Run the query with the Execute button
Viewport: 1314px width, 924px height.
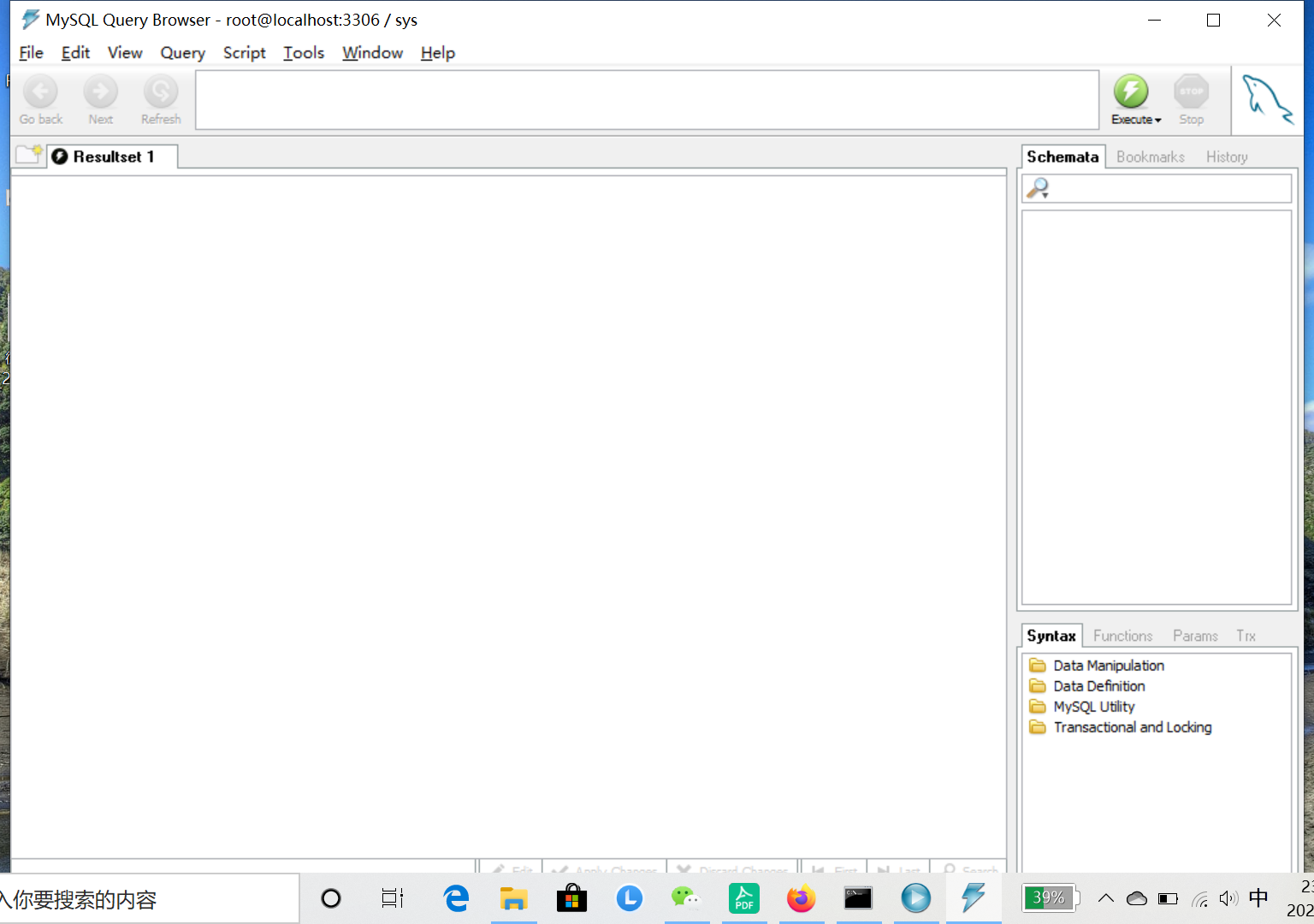pyautogui.click(x=1131, y=91)
